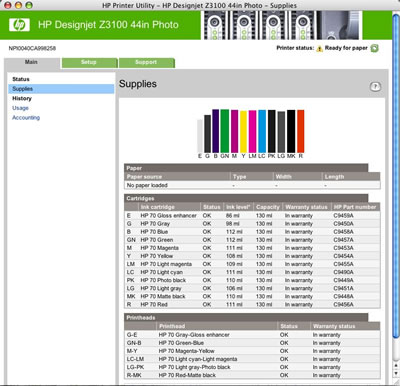Screen dimensions: 400x386
Task: Click the HP logo icon
Action: (x=19, y=25)
